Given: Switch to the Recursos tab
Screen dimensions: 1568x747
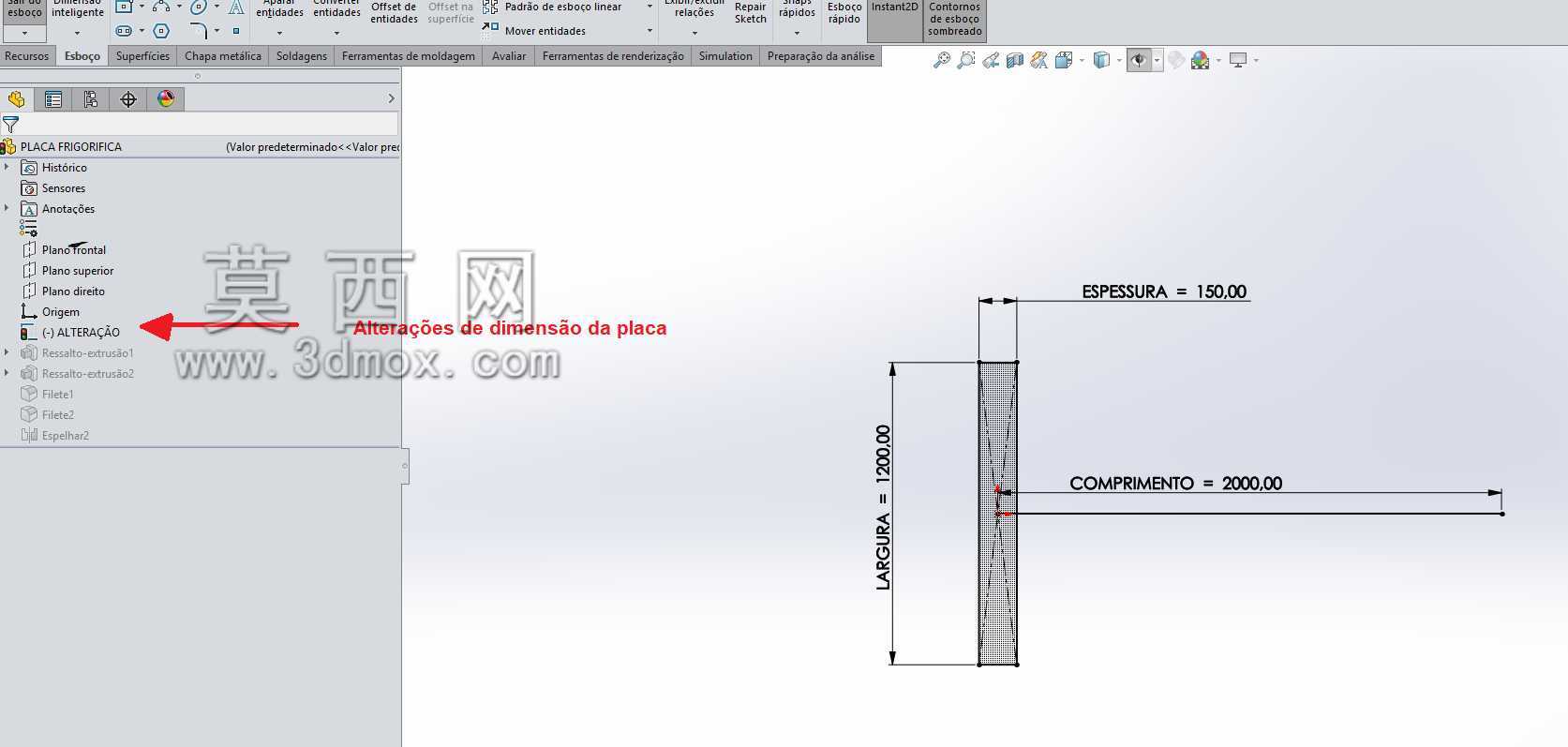Looking at the screenshot, I should point(27,56).
